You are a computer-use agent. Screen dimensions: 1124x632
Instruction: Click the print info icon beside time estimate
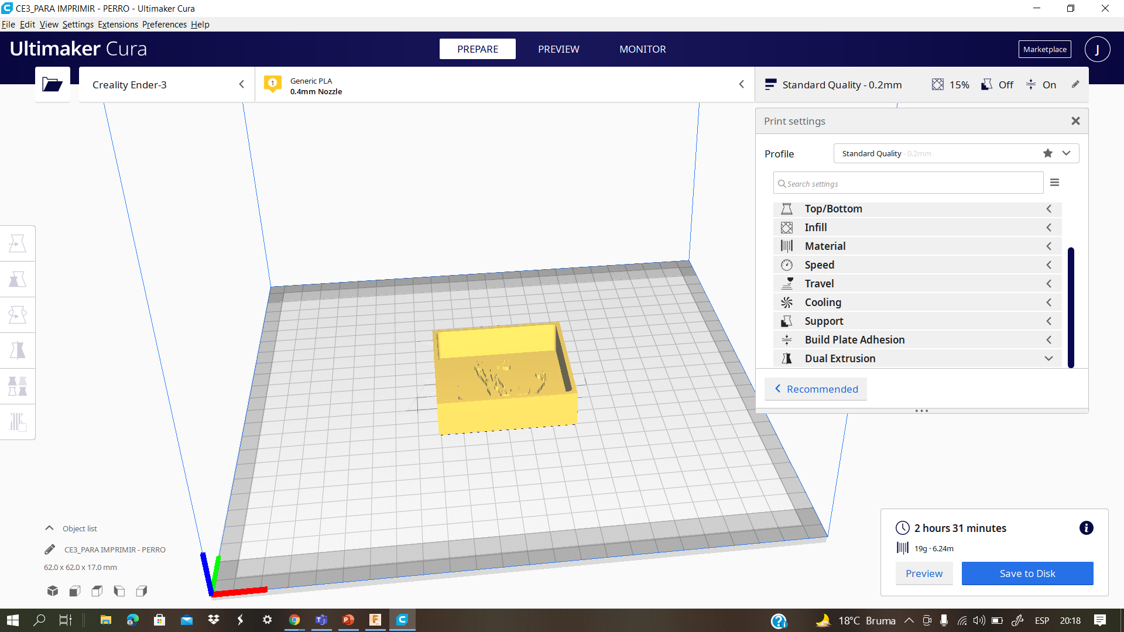coord(1086,528)
